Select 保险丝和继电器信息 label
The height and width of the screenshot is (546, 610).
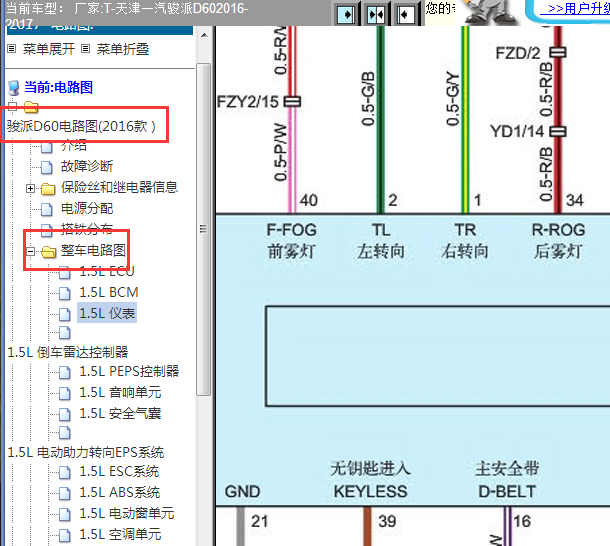119,187
